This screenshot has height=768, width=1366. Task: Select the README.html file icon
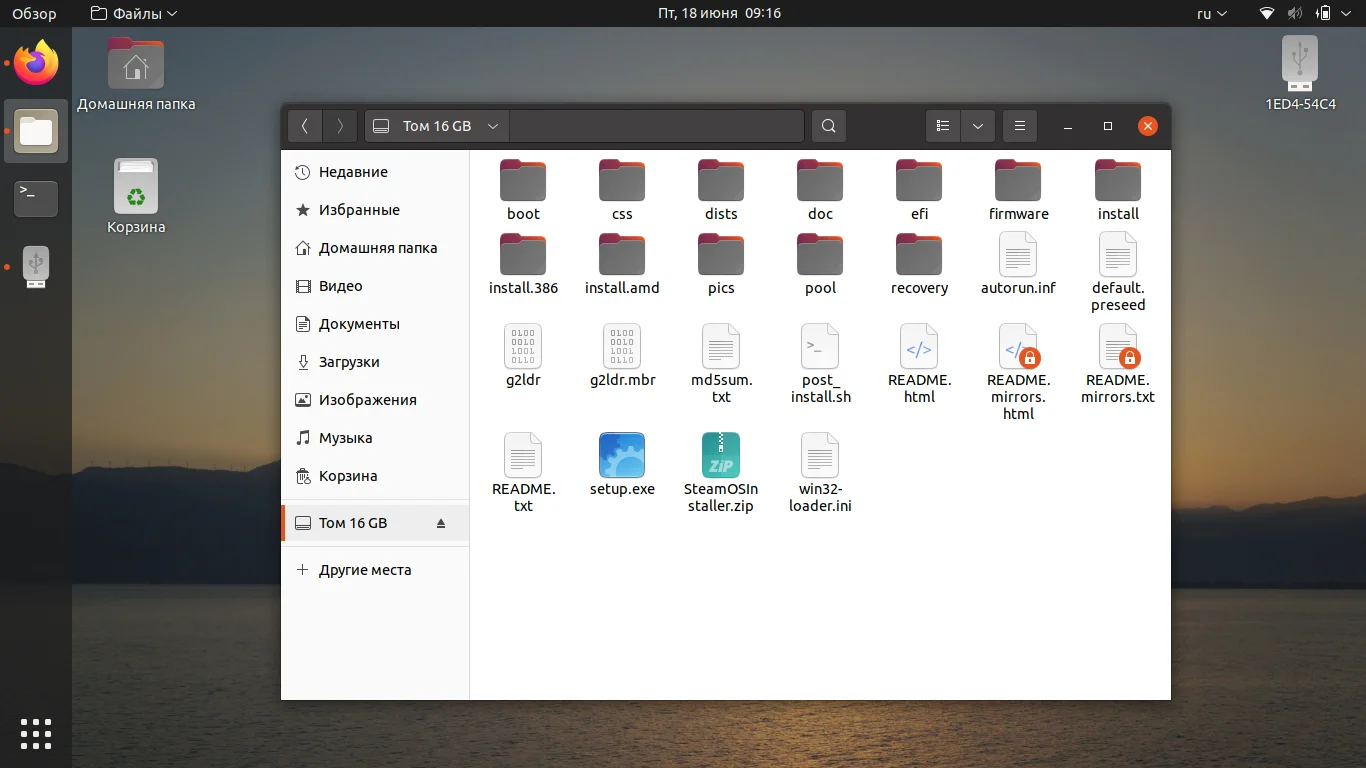(918, 347)
